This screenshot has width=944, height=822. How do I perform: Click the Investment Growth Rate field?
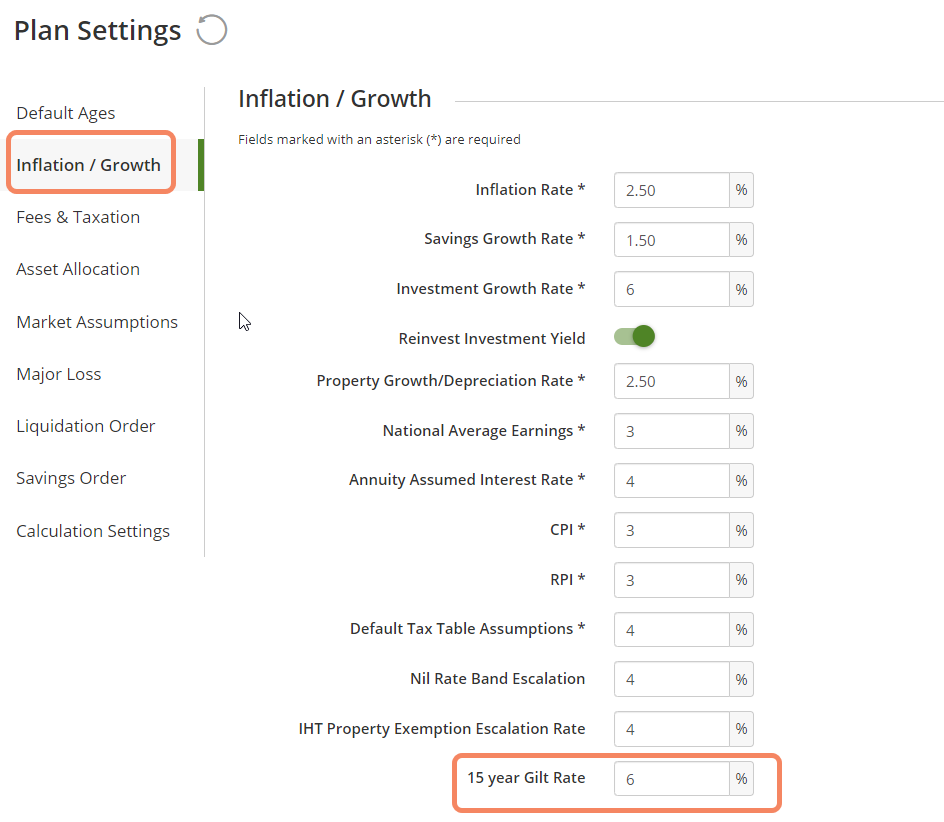pos(672,289)
